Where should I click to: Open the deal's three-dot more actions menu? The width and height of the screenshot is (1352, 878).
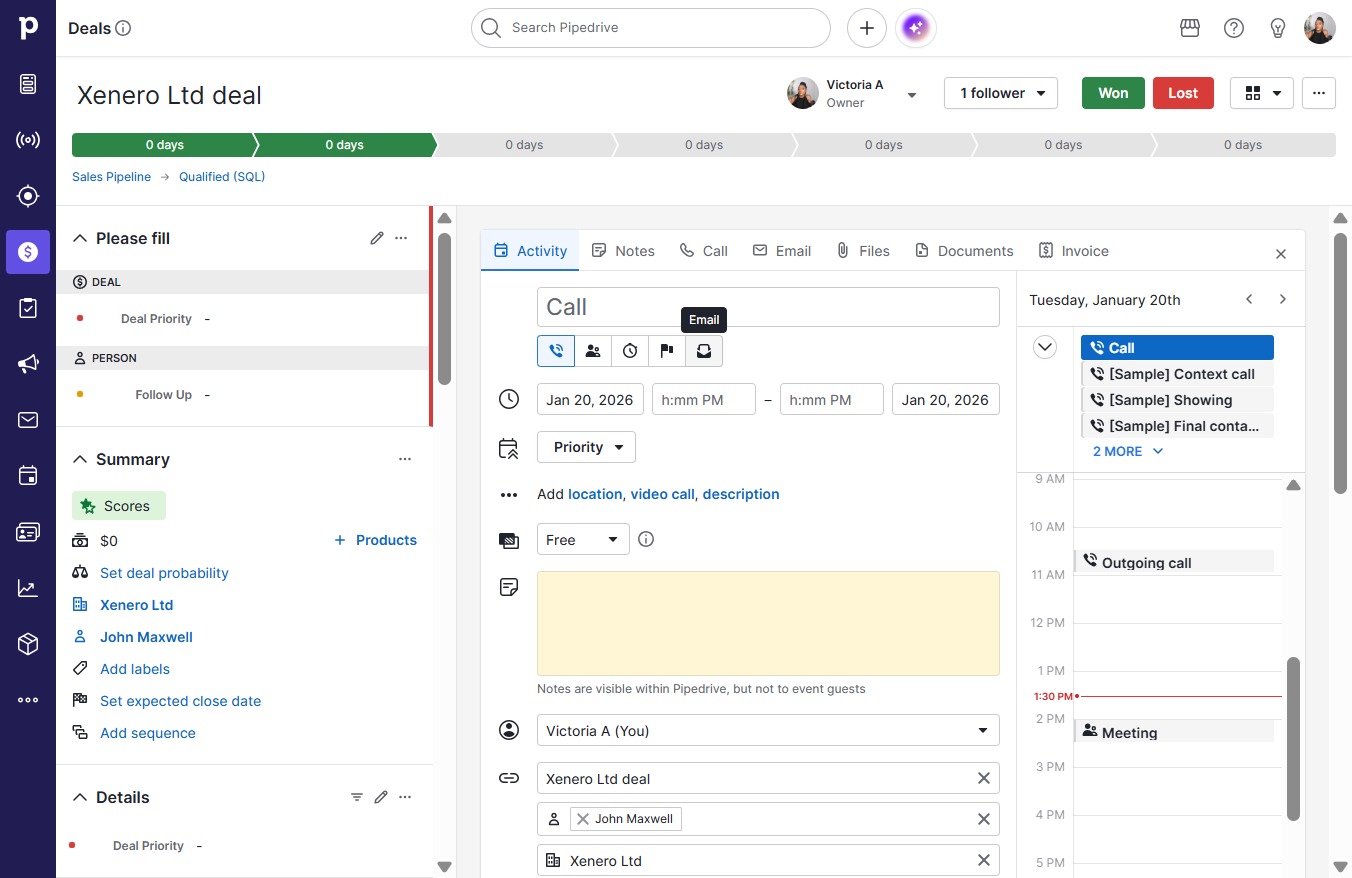pyautogui.click(x=1319, y=93)
